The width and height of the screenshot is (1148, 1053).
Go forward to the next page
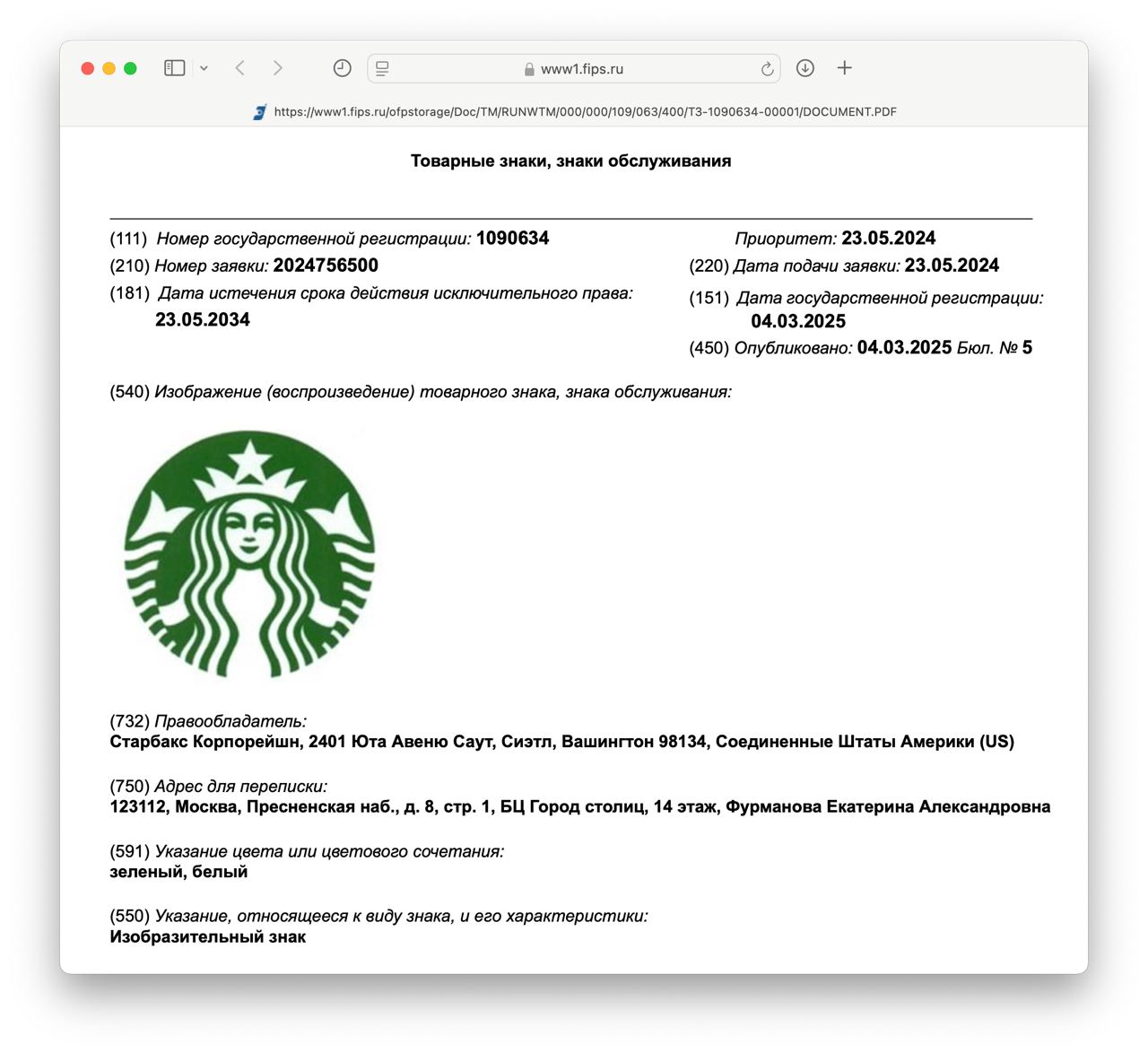(x=277, y=68)
